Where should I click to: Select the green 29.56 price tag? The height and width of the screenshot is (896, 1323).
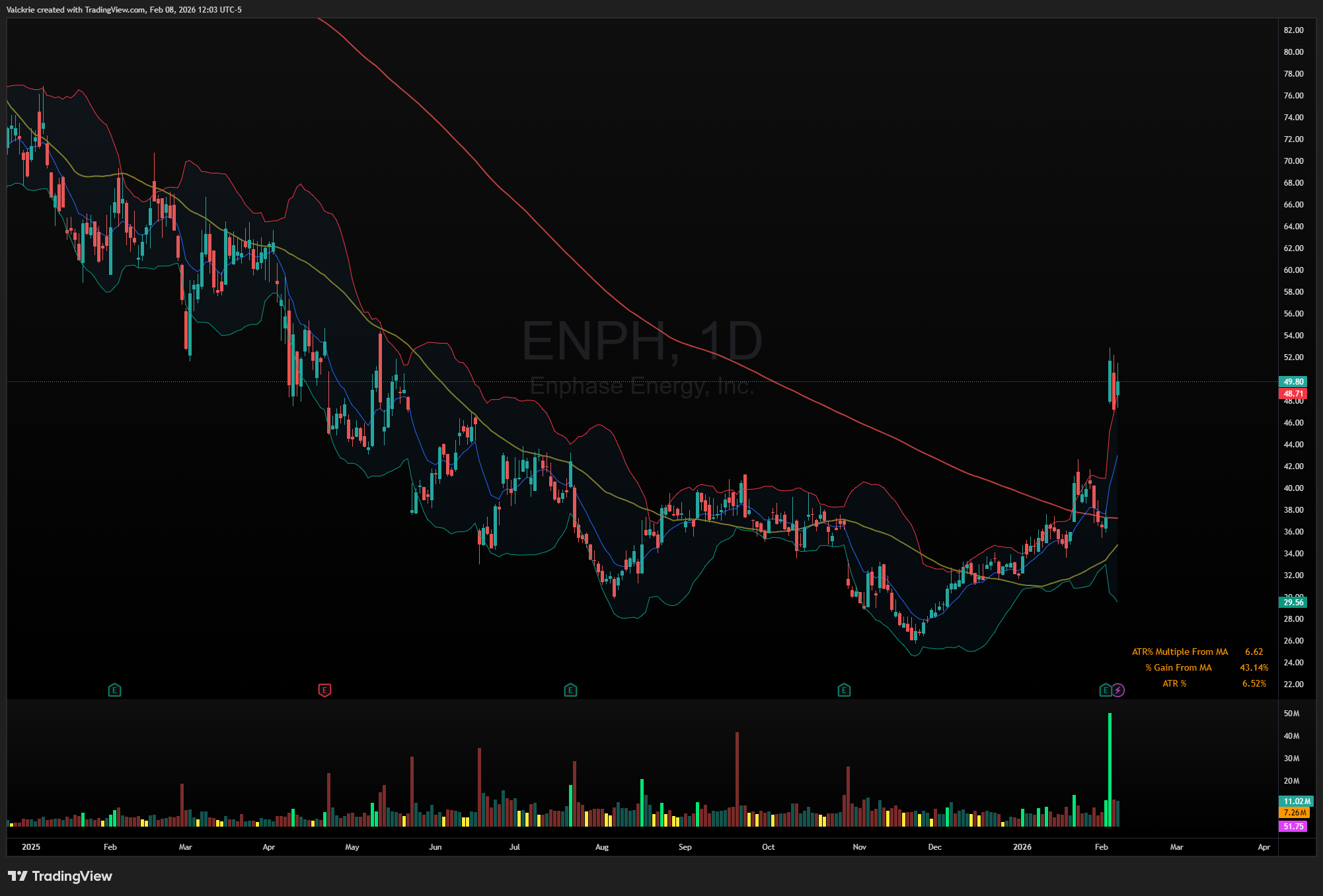pyautogui.click(x=1293, y=602)
